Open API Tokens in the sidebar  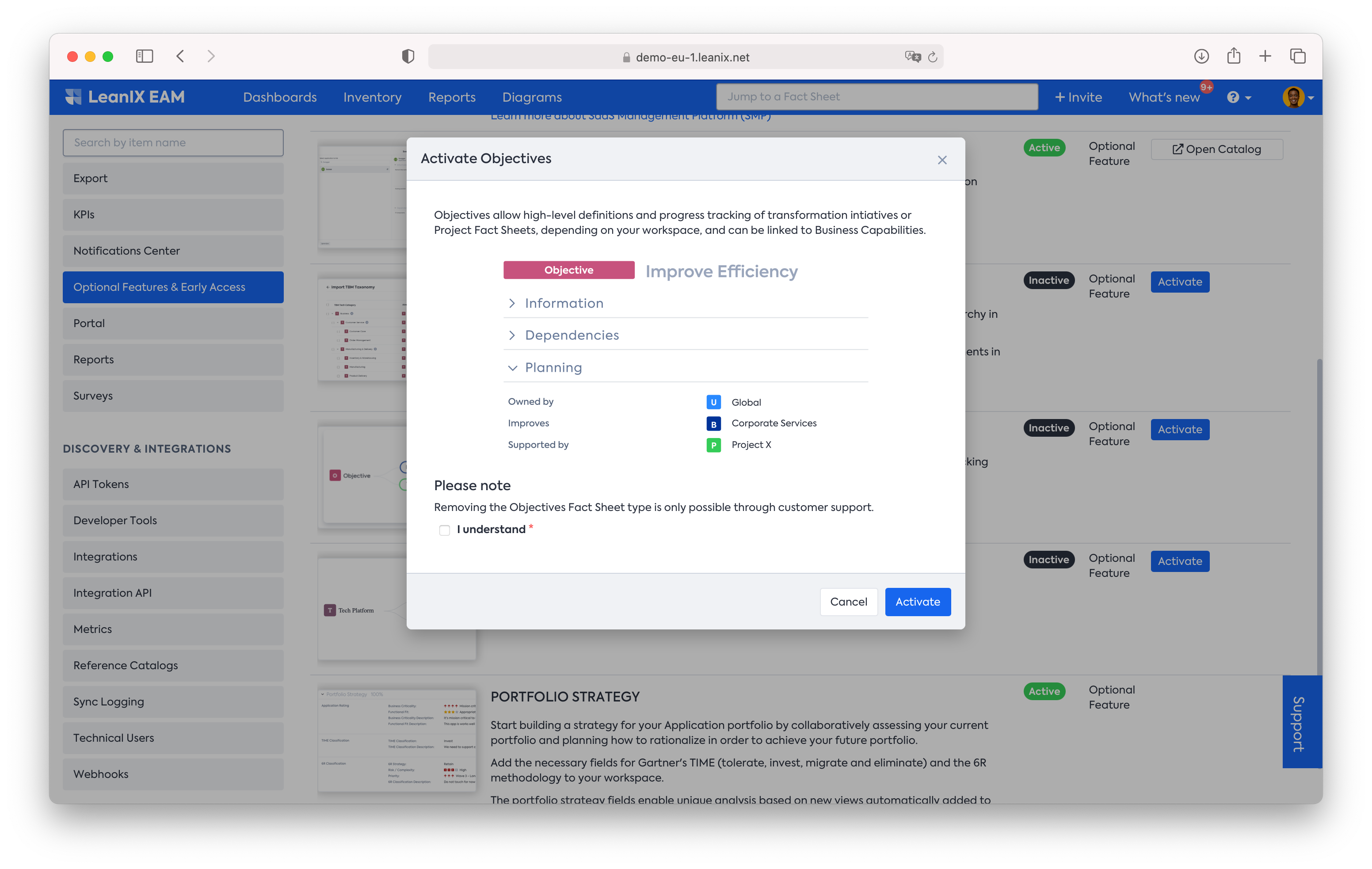(x=173, y=484)
